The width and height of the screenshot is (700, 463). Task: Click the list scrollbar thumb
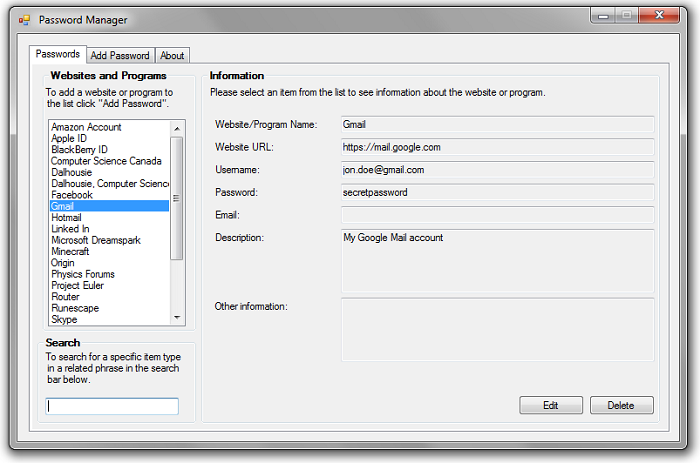tap(177, 198)
